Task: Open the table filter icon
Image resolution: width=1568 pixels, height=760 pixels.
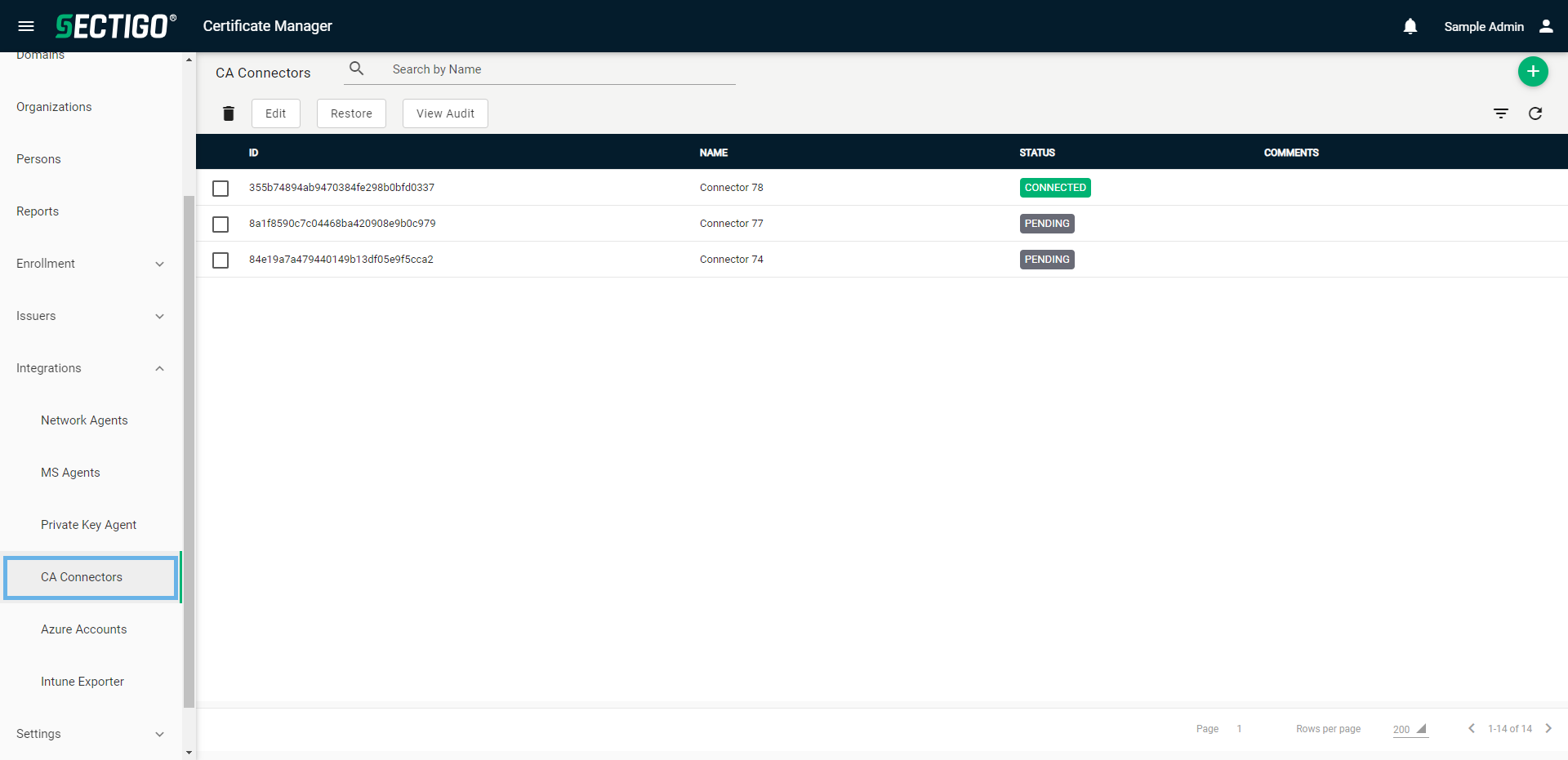Action: click(x=1501, y=113)
